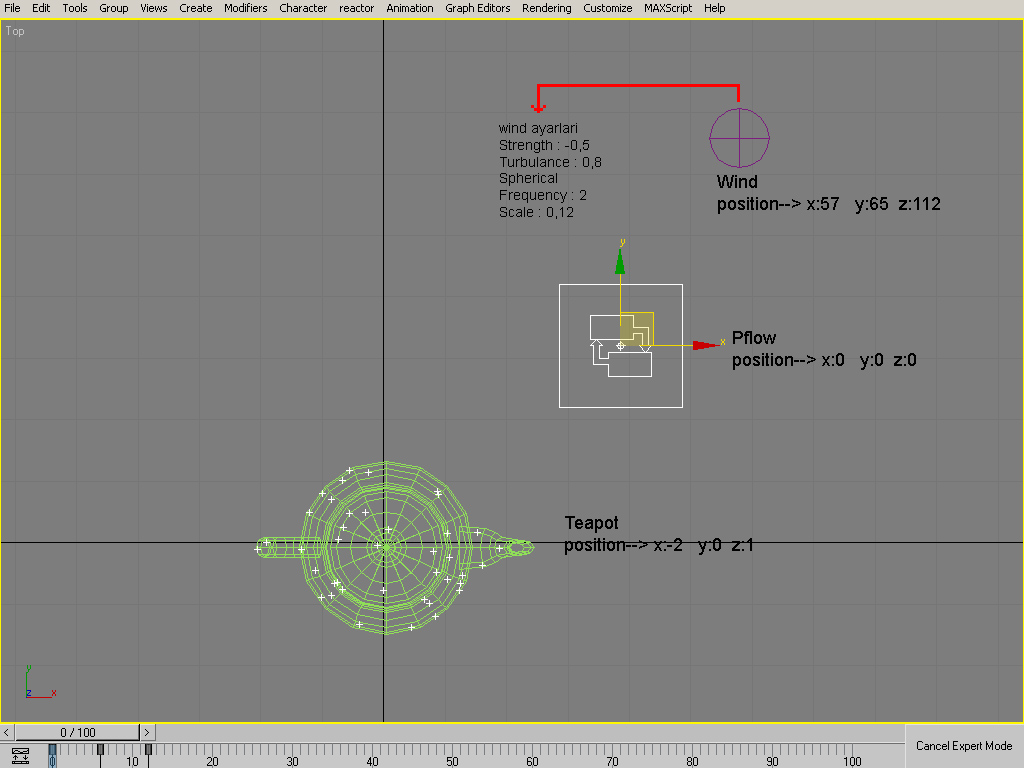Image resolution: width=1024 pixels, height=768 pixels.
Task: Click the Top viewport label
Action: coord(15,31)
